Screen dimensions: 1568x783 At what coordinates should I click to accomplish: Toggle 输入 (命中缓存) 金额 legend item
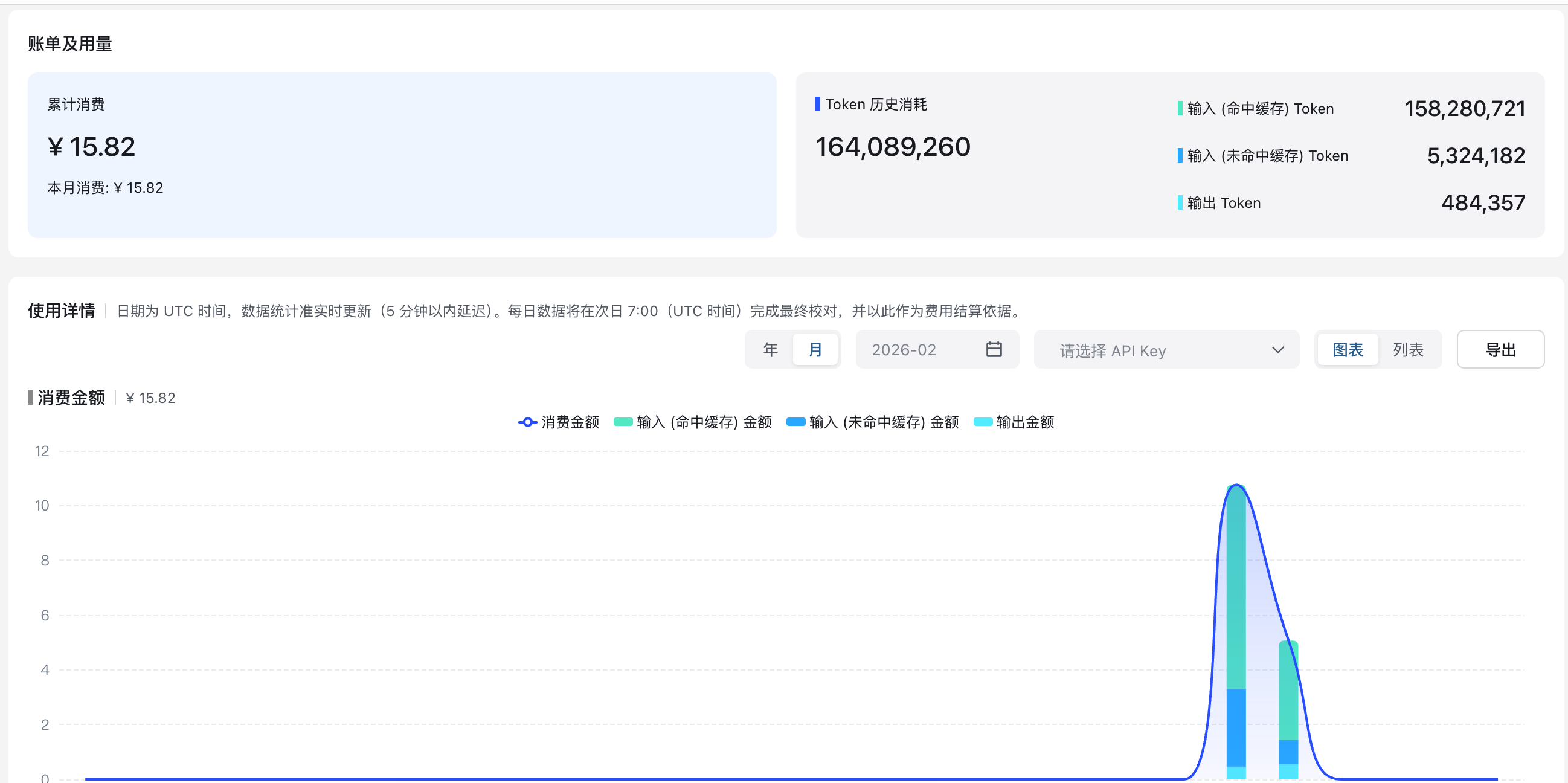point(693,422)
